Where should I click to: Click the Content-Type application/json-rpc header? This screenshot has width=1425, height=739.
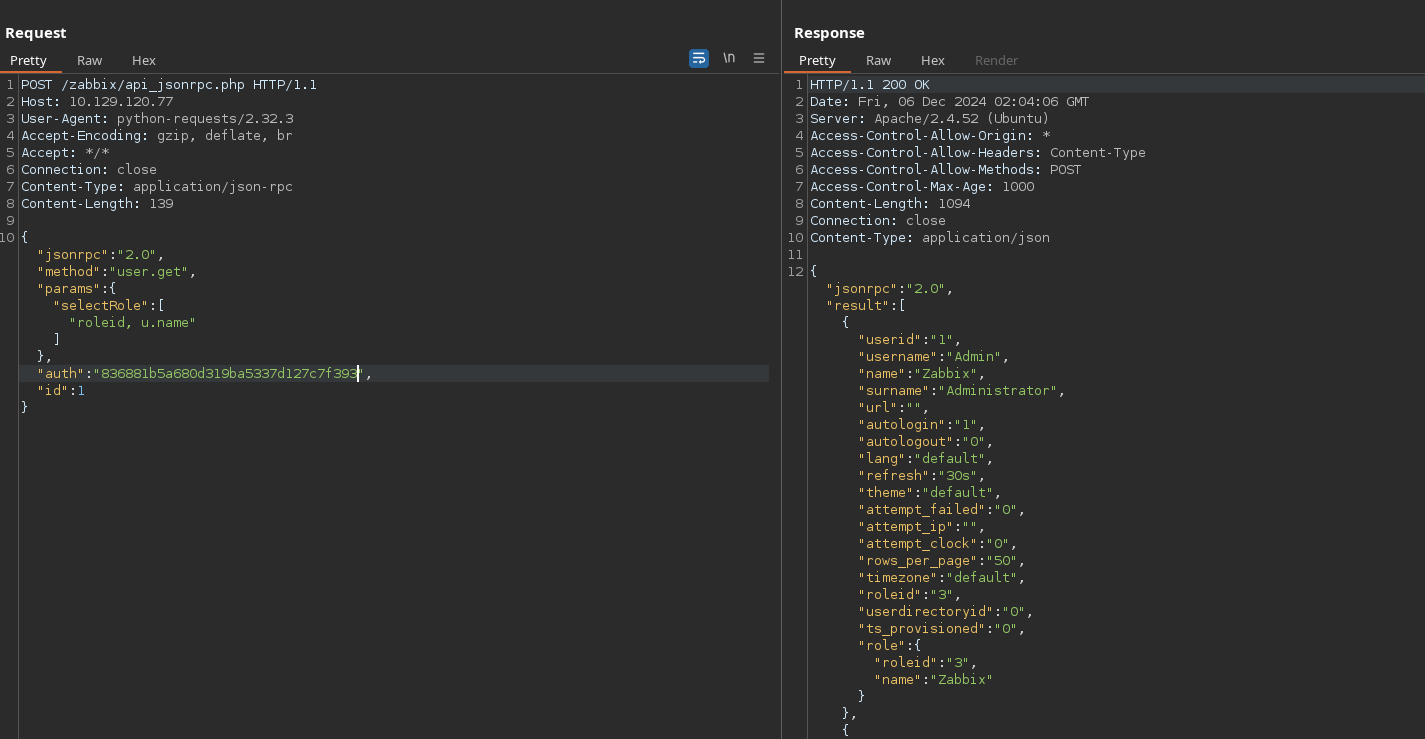point(157,186)
